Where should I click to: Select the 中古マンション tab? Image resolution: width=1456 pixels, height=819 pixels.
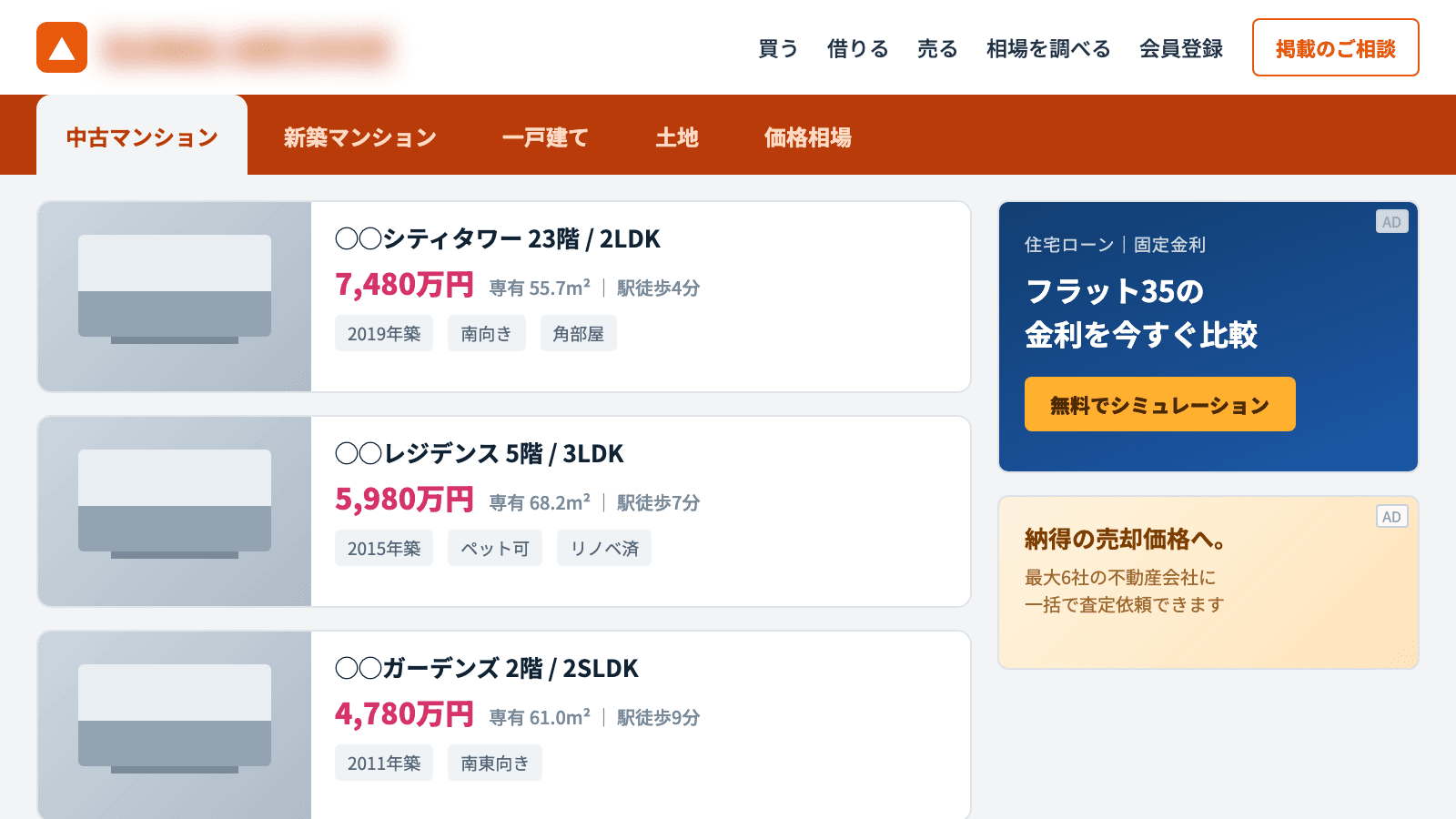tap(142, 136)
